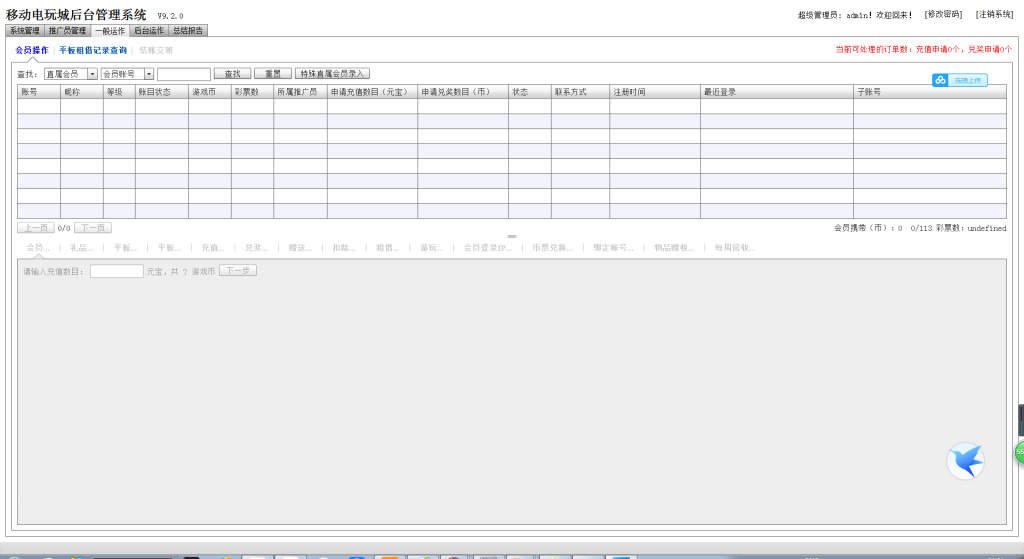Click the 注册时间 column header
The width and height of the screenshot is (1024, 559).
tap(630, 92)
